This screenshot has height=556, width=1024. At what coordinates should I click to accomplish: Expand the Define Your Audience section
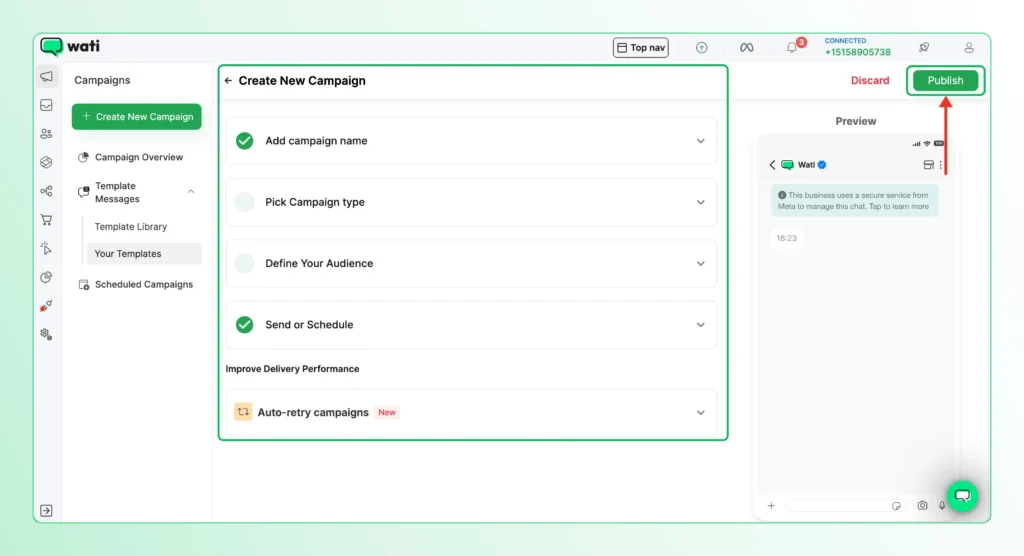tap(700, 264)
